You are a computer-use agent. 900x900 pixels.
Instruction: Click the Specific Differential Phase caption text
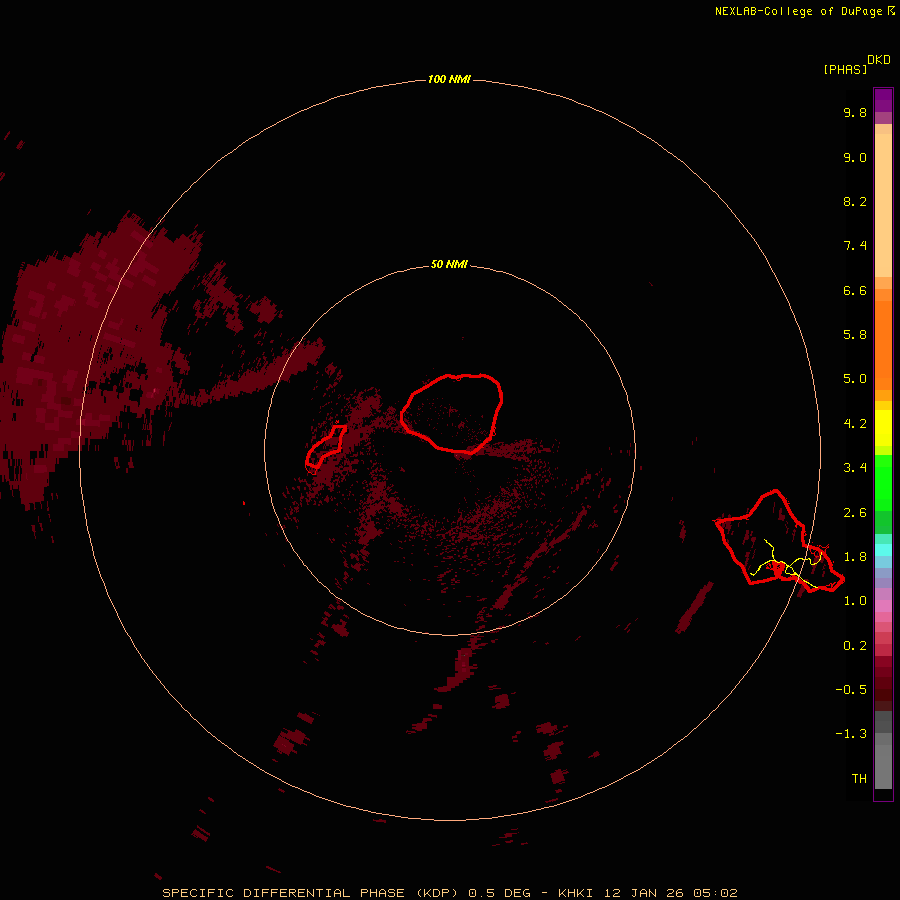click(x=449, y=893)
